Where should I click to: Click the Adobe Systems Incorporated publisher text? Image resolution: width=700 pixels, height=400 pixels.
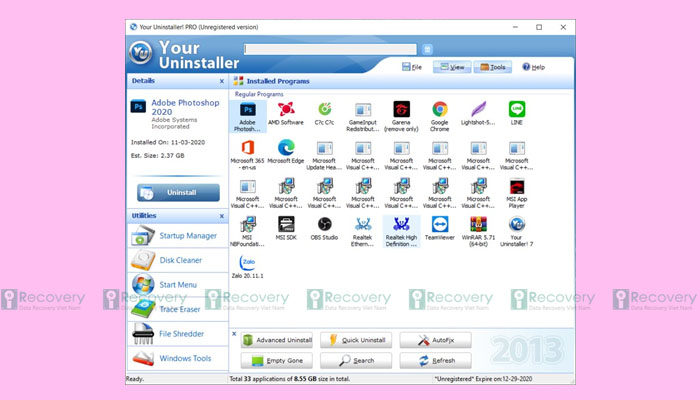coord(174,123)
